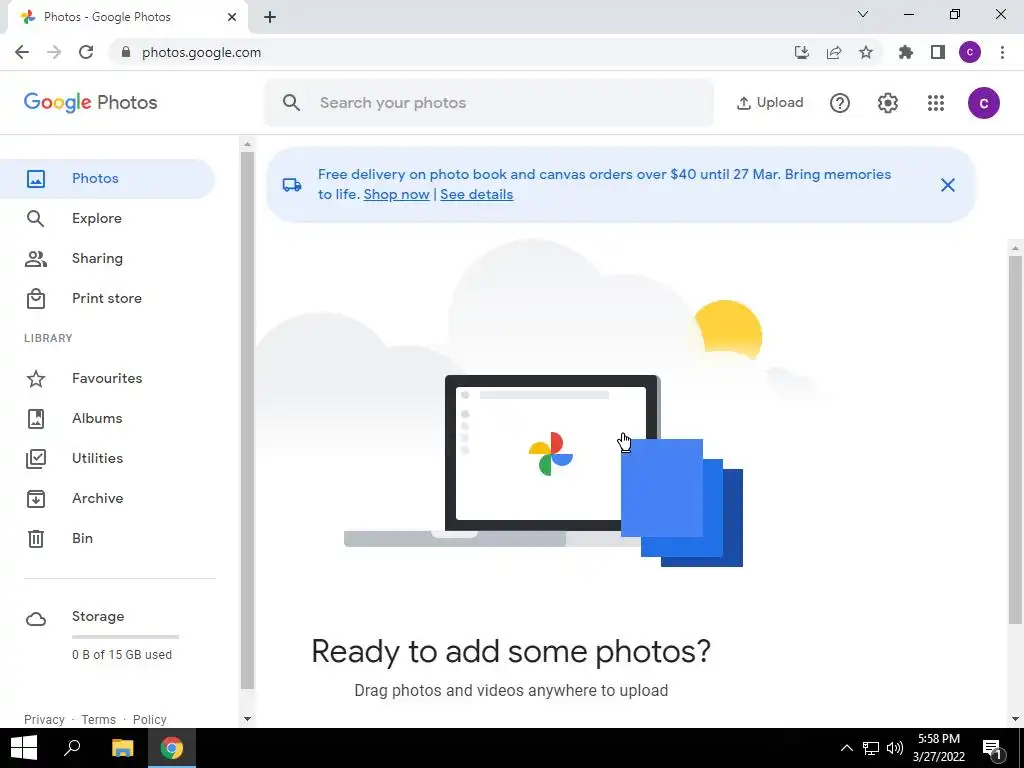Open Explore in the sidebar
1024x768 pixels.
click(107, 218)
